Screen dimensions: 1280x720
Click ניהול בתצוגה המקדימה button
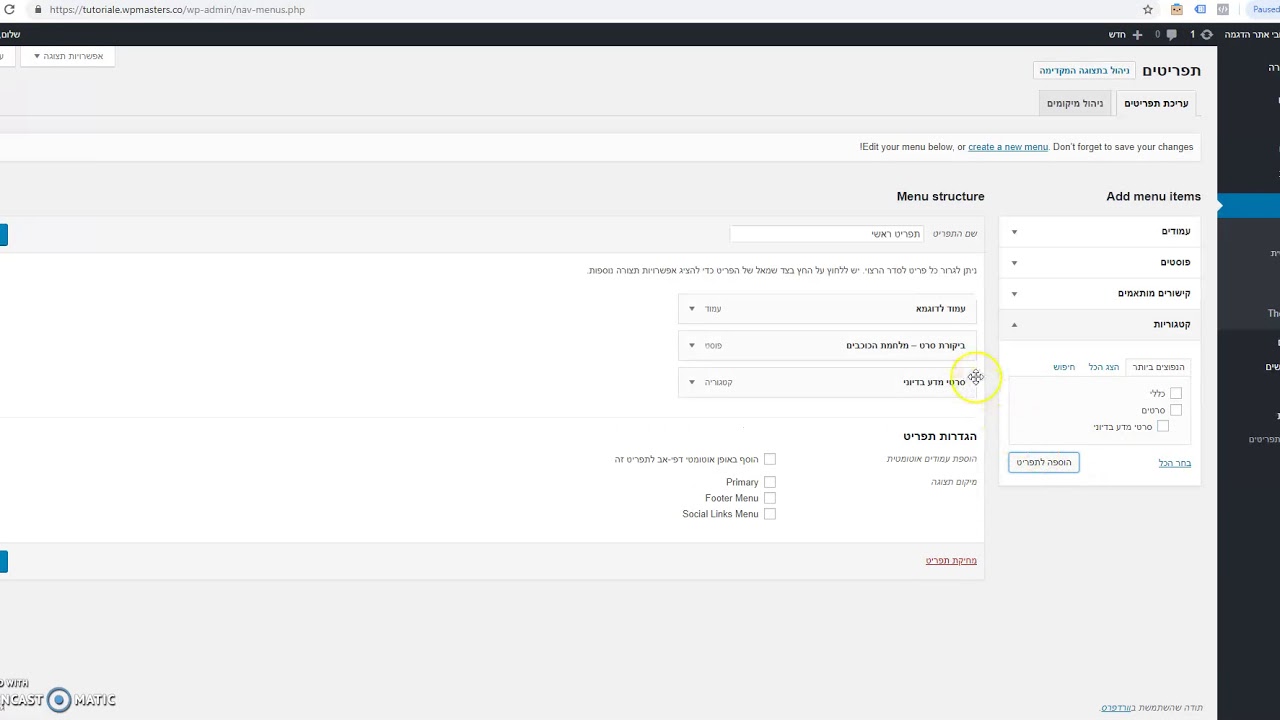point(1084,70)
